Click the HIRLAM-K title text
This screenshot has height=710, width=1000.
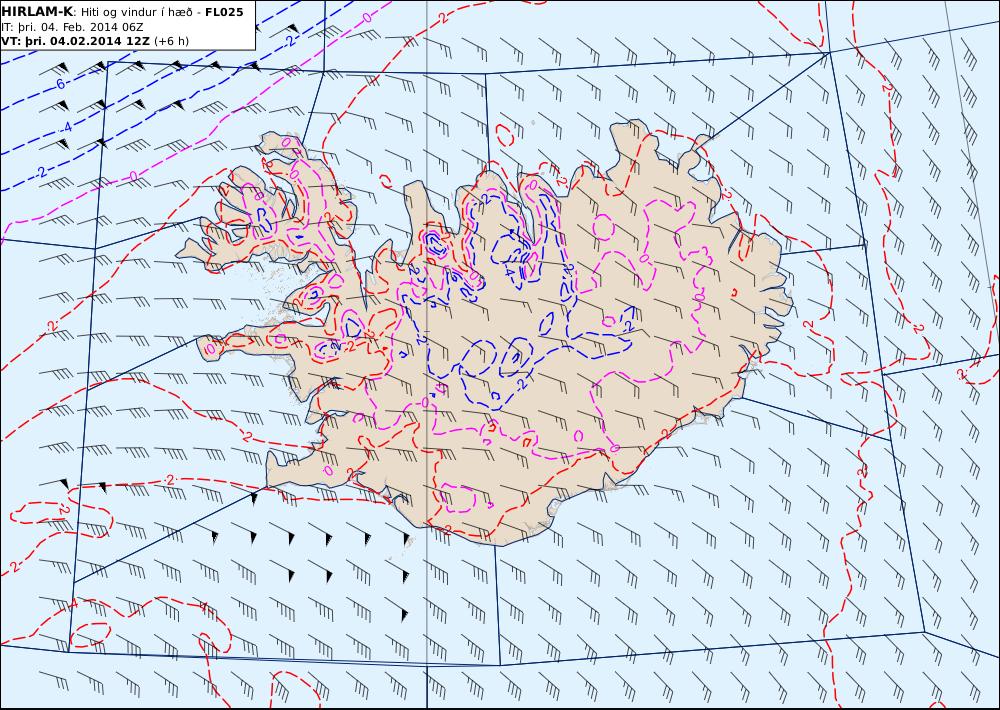click(37, 12)
